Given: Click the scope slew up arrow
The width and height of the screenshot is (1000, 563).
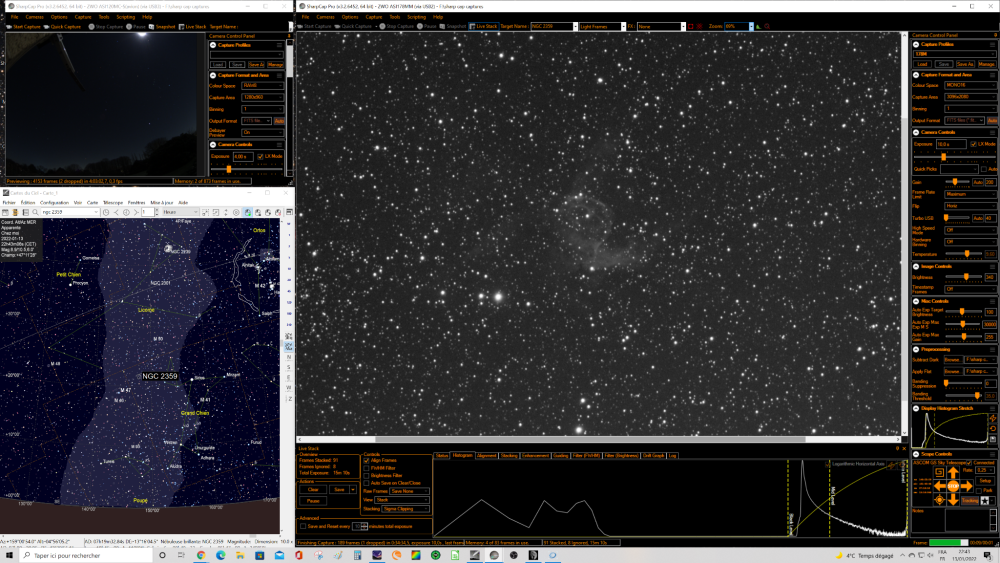Looking at the screenshot, I should click(953, 472).
